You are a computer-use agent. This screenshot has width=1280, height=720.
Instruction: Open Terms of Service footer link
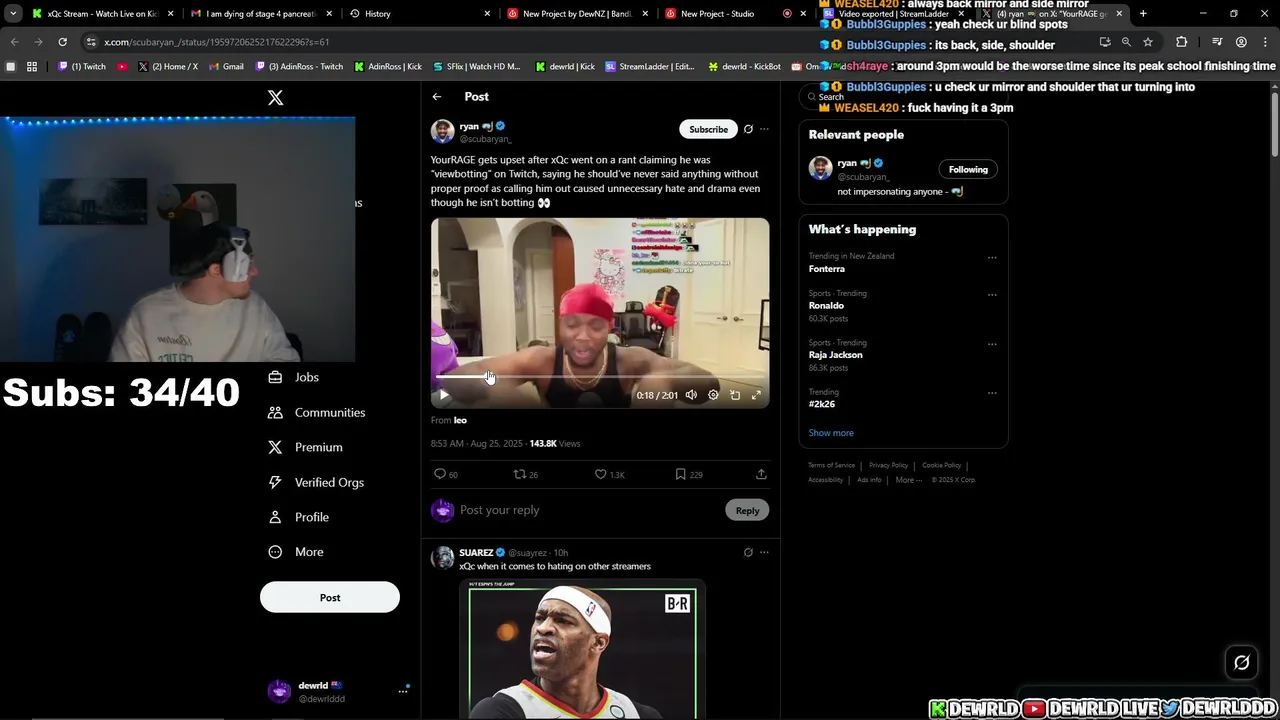pyautogui.click(x=831, y=465)
